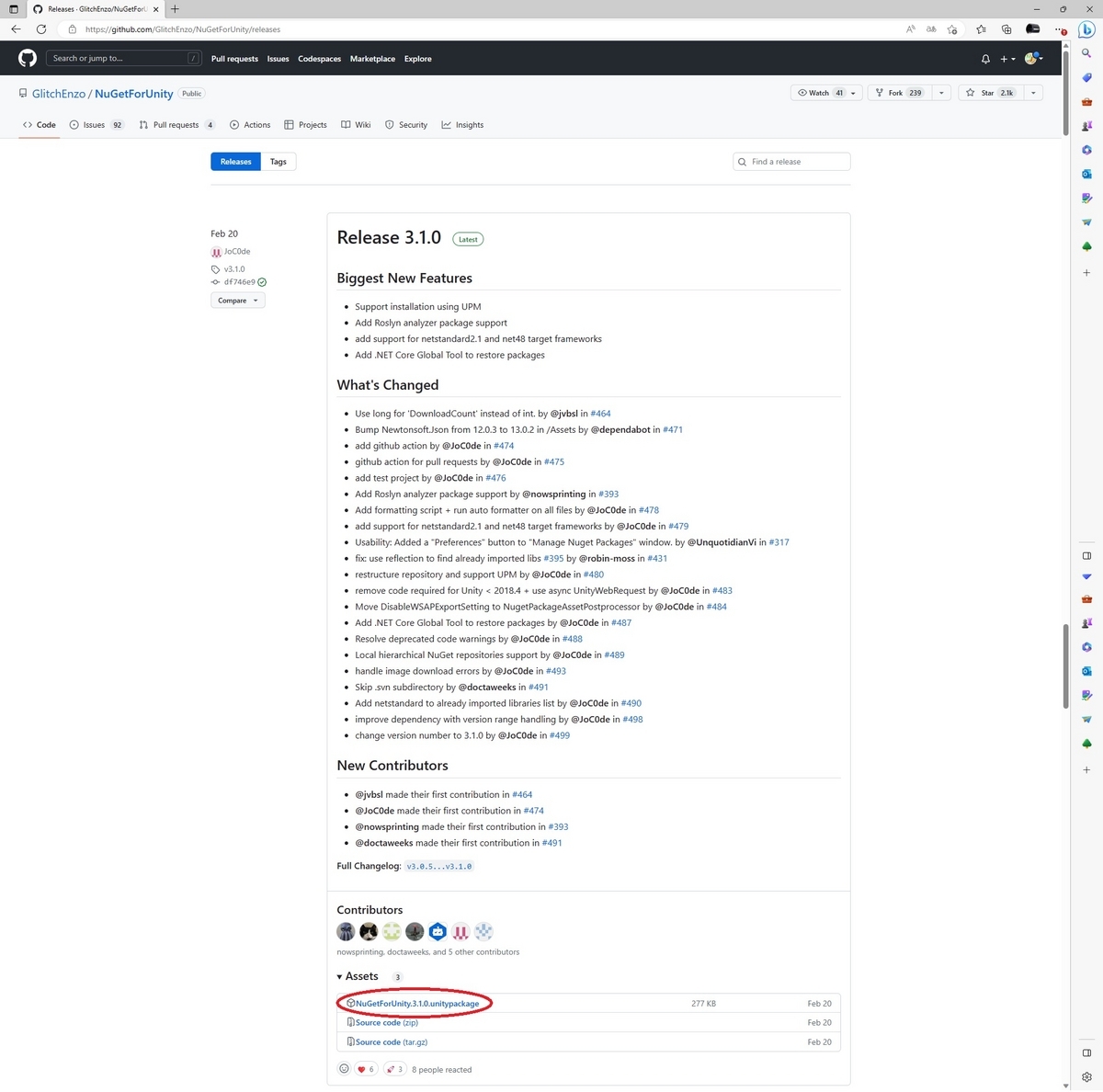This screenshot has height=1092, width=1103.
Task: Refresh the page with the reload icon
Action: pyautogui.click(x=41, y=29)
